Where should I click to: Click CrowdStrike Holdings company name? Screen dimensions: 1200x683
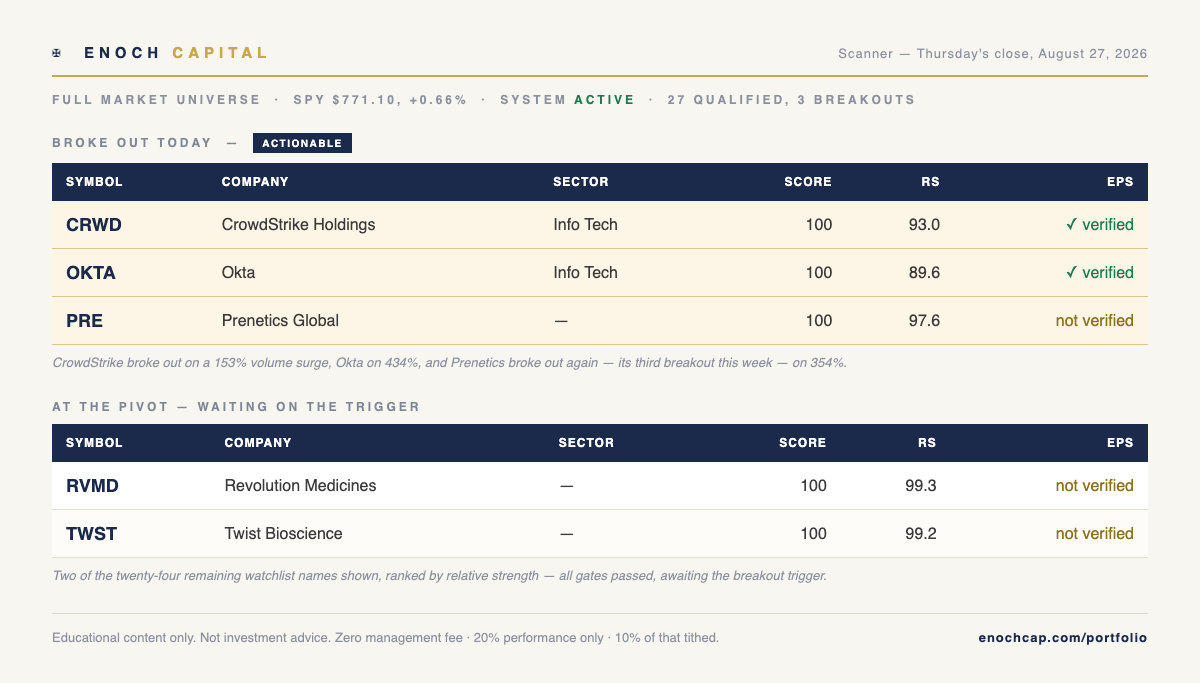299,225
